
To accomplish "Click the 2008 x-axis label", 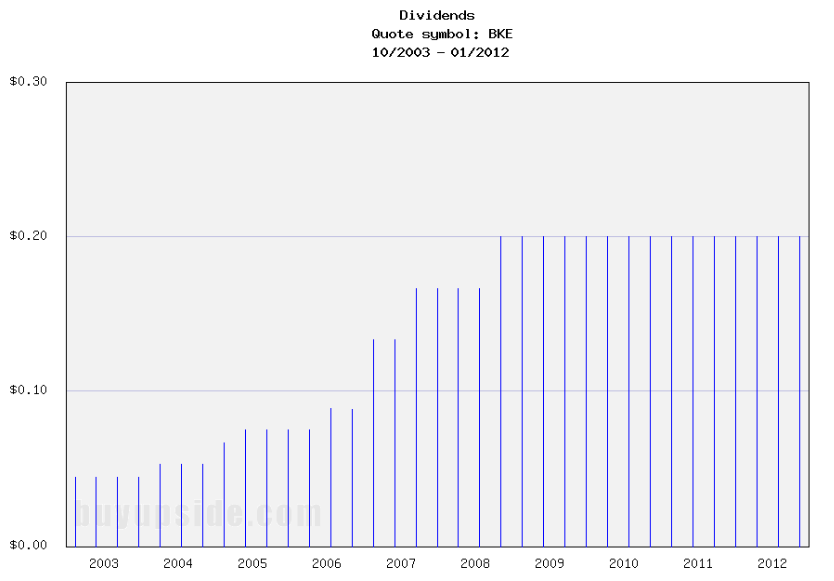I will (475, 563).
